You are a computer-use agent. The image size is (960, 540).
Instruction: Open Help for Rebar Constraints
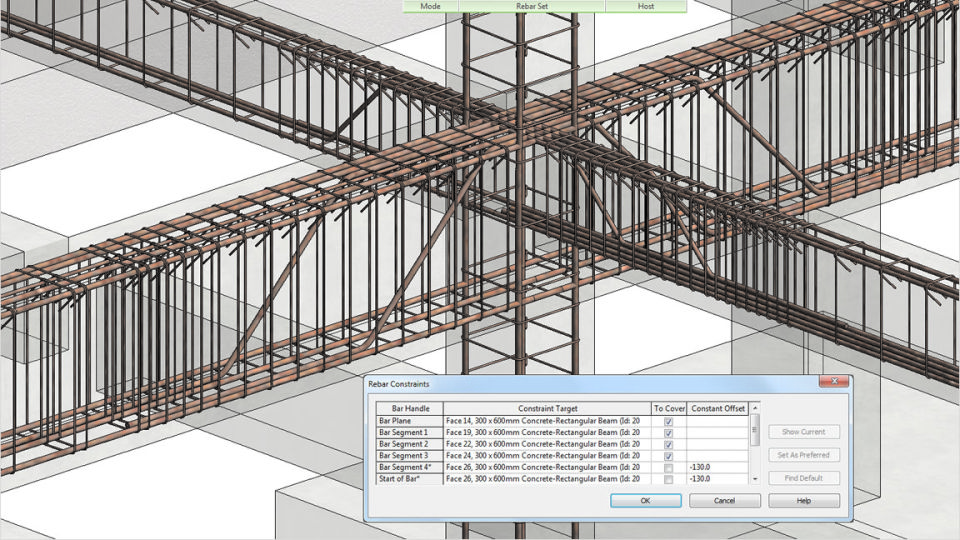point(804,500)
